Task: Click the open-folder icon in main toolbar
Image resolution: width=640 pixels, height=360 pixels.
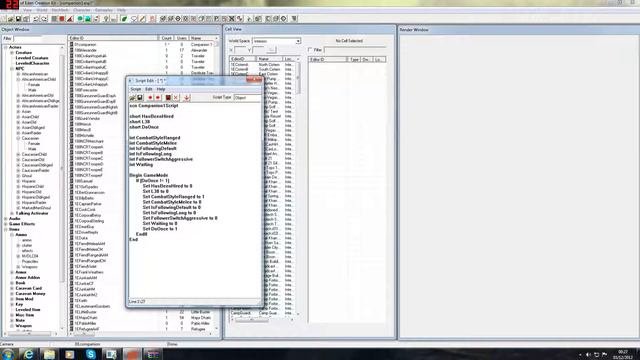Action: (11, 19)
